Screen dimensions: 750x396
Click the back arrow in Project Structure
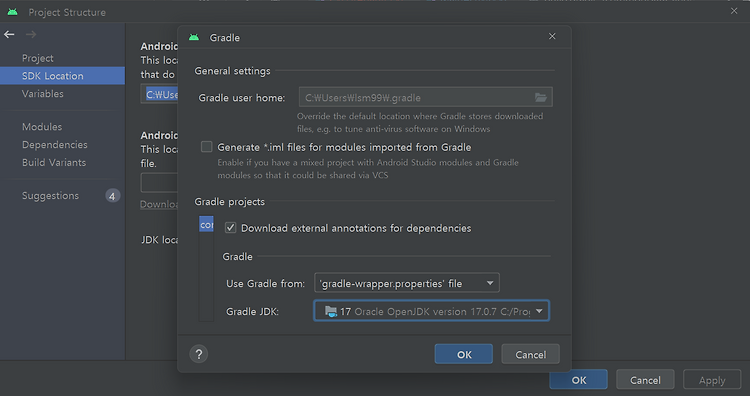9,34
